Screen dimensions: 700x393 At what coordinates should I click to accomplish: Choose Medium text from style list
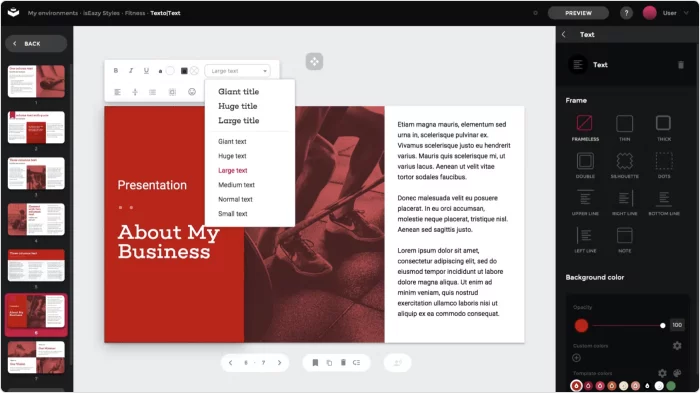(x=236, y=185)
